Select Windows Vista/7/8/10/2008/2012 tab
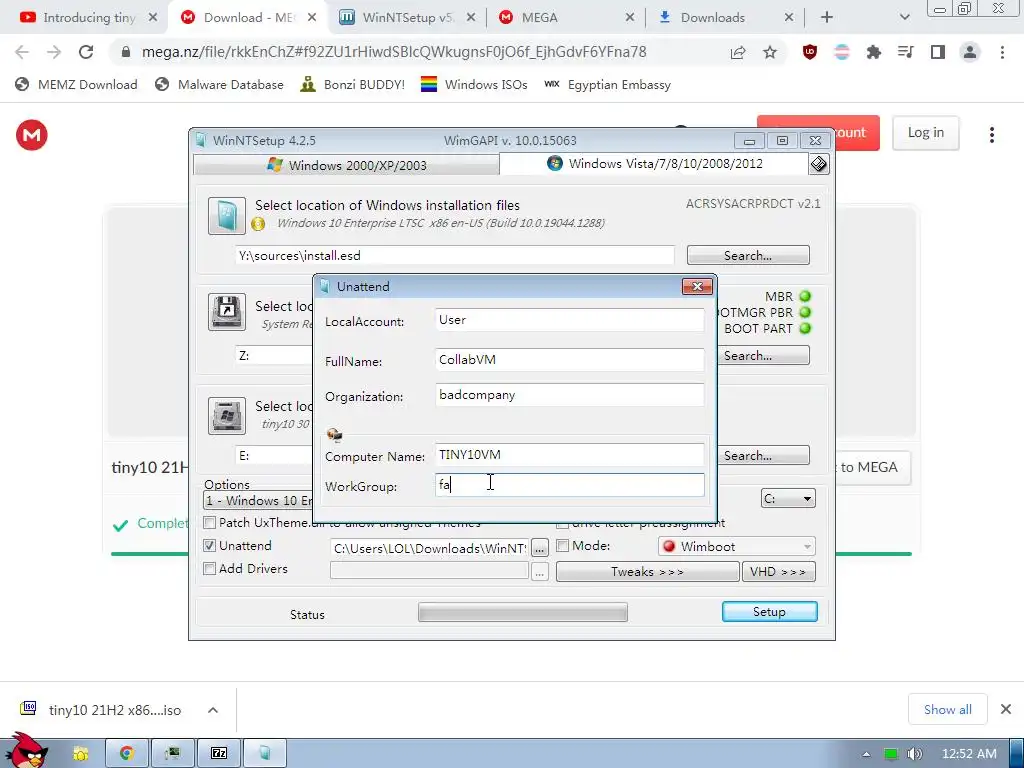Image resolution: width=1024 pixels, height=768 pixels. [x=654, y=163]
